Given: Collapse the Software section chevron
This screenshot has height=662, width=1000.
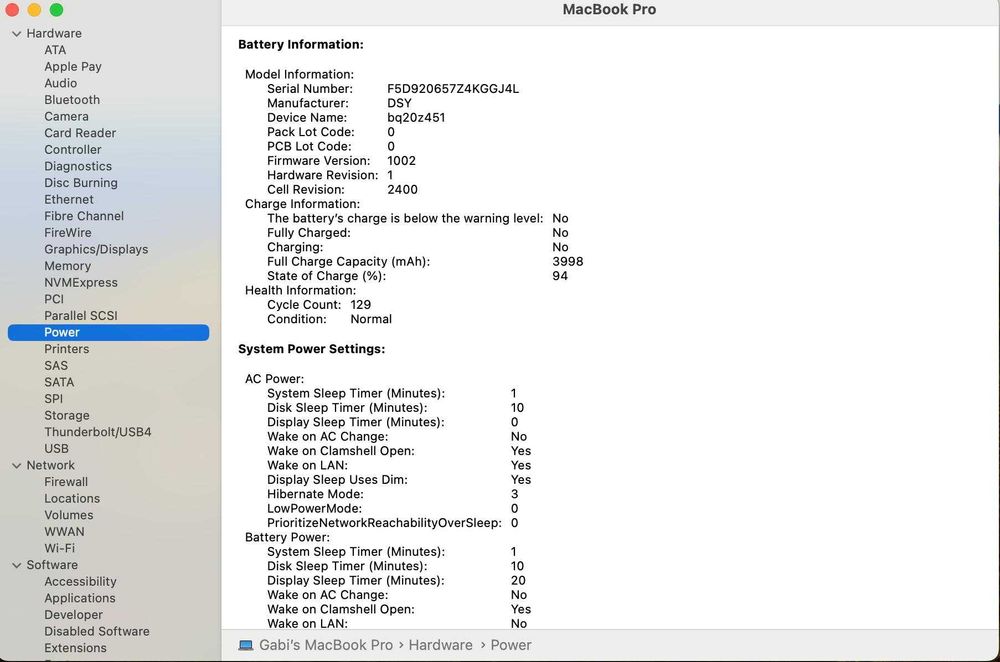Looking at the screenshot, I should click(17, 565).
